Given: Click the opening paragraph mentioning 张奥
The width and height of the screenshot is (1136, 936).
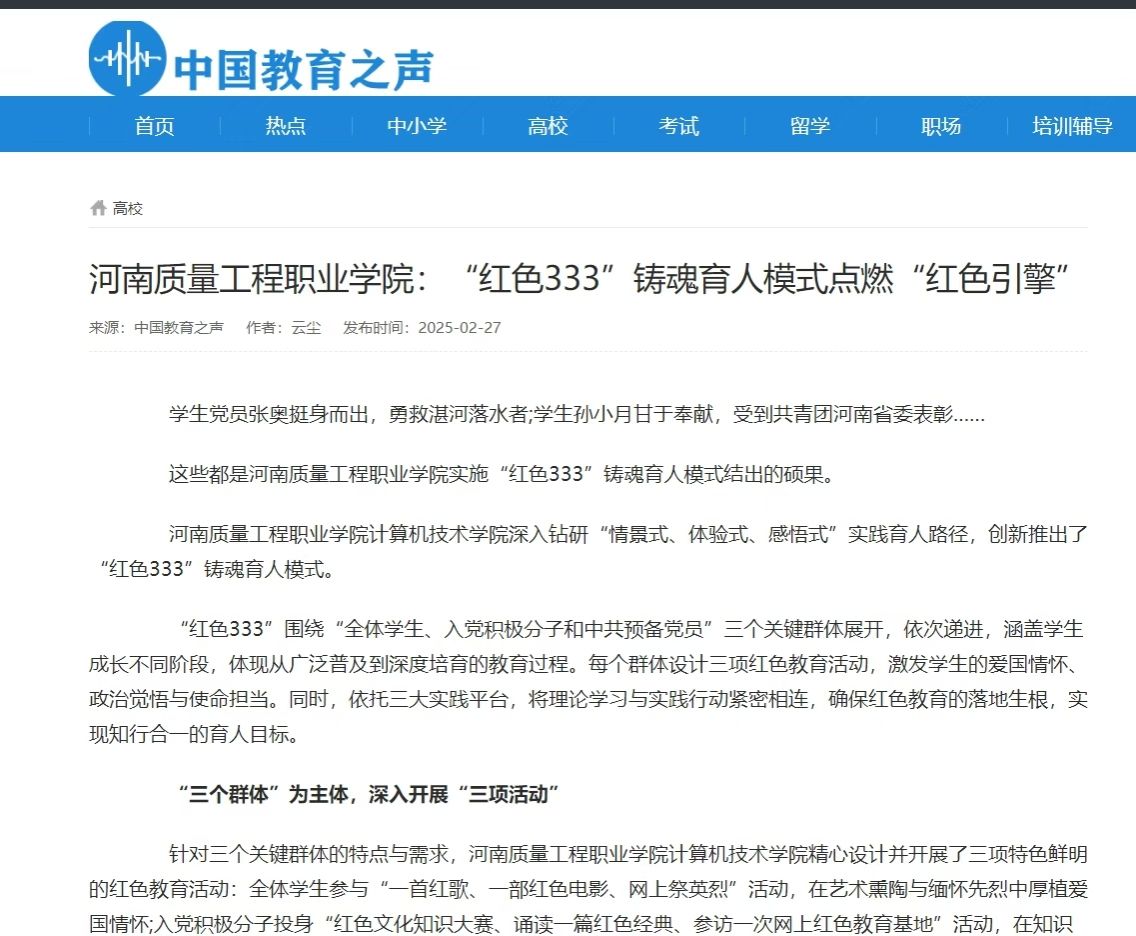Looking at the screenshot, I should pos(576,415).
